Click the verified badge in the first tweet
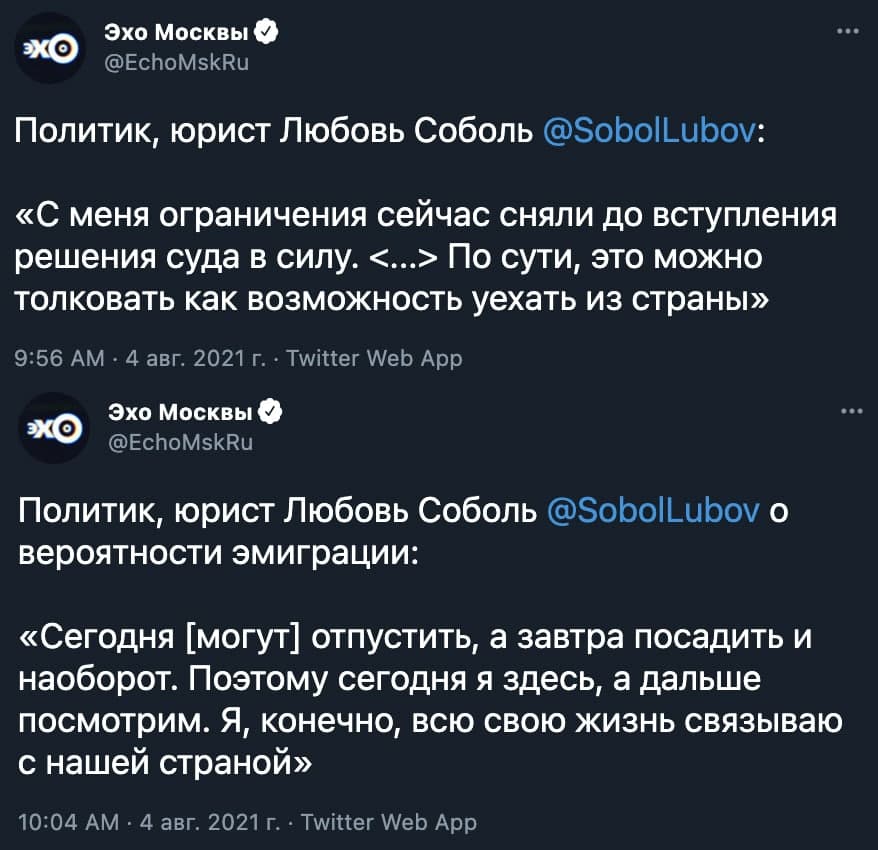 click(x=266, y=33)
